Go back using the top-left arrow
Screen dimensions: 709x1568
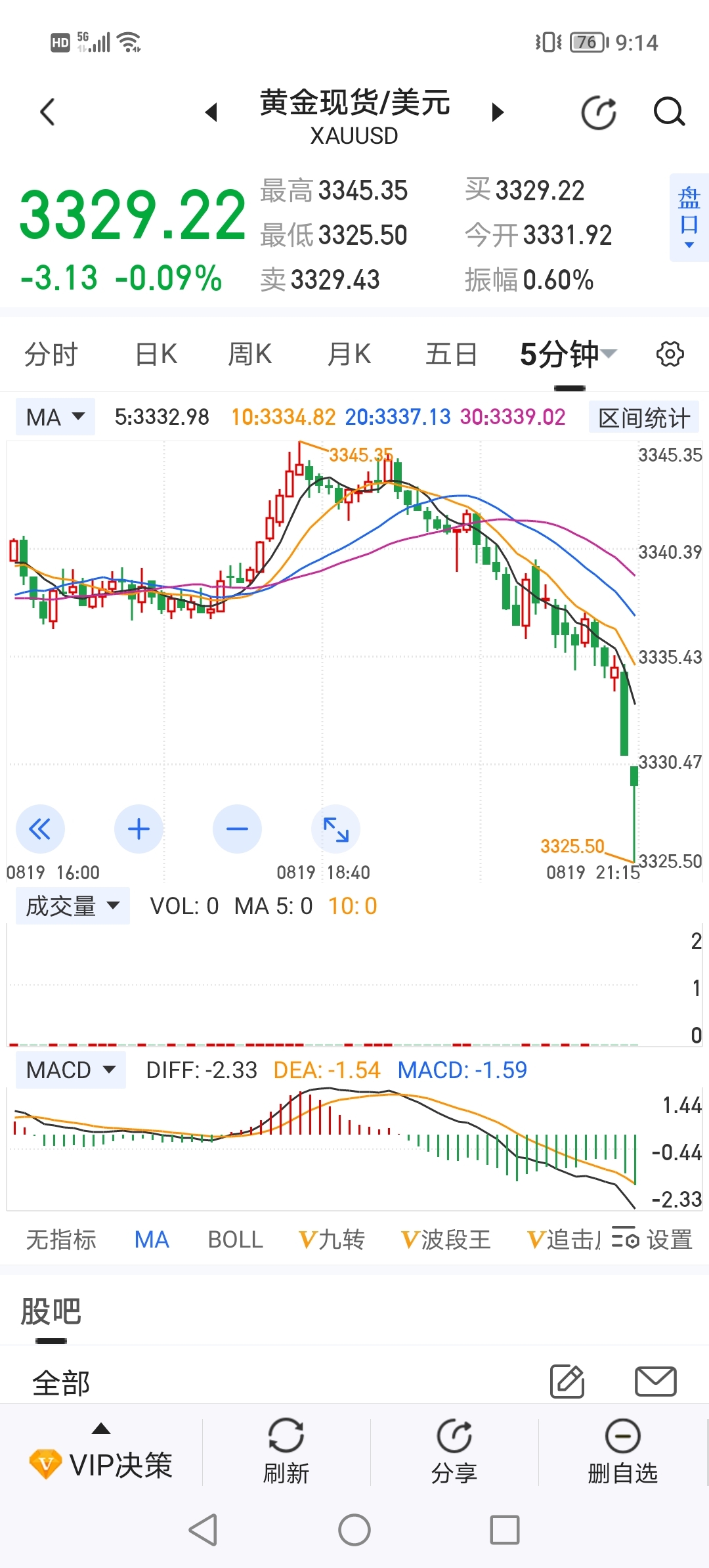(x=47, y=112)
